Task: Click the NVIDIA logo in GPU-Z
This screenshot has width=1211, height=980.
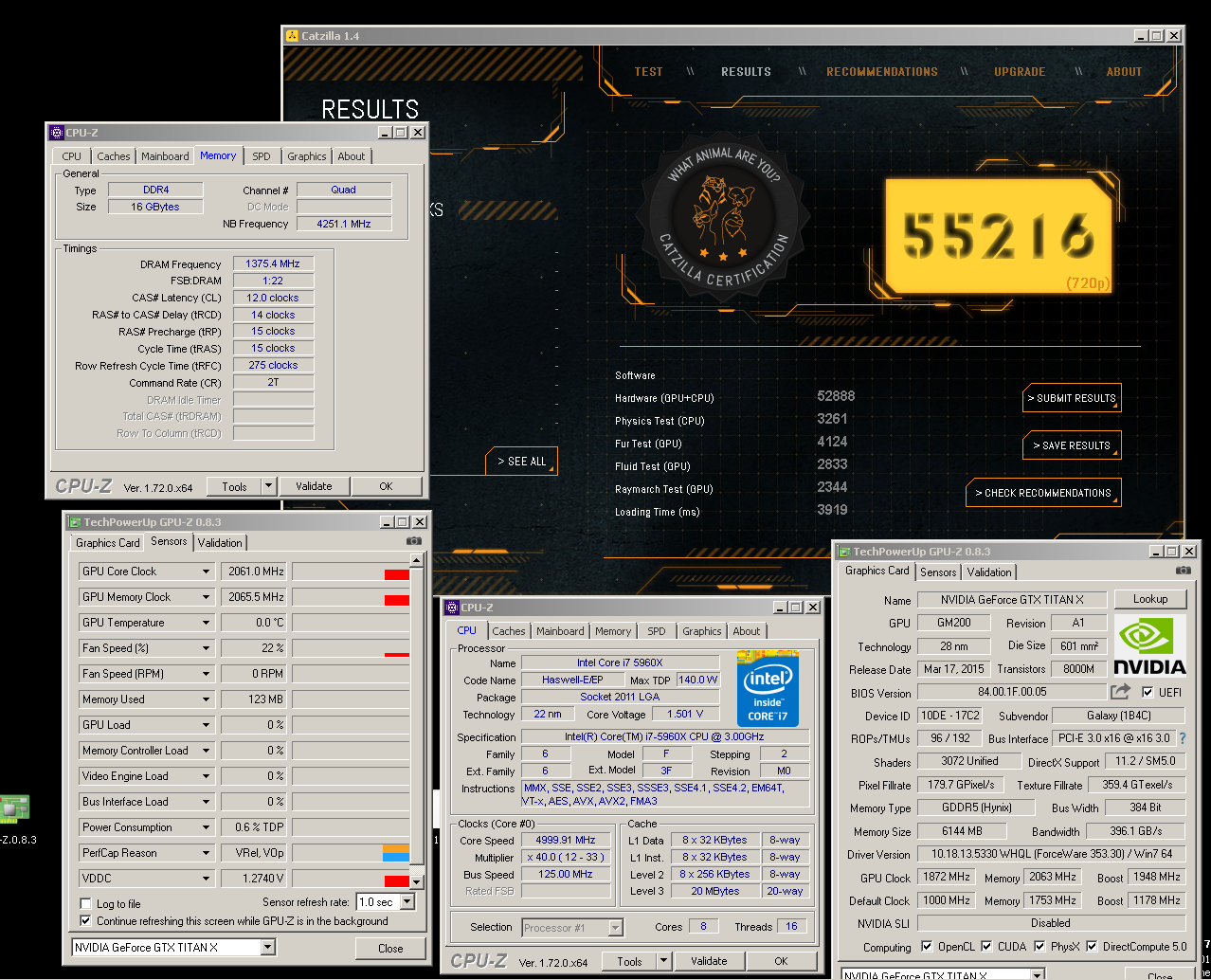Action: [x=1149, y=645]
